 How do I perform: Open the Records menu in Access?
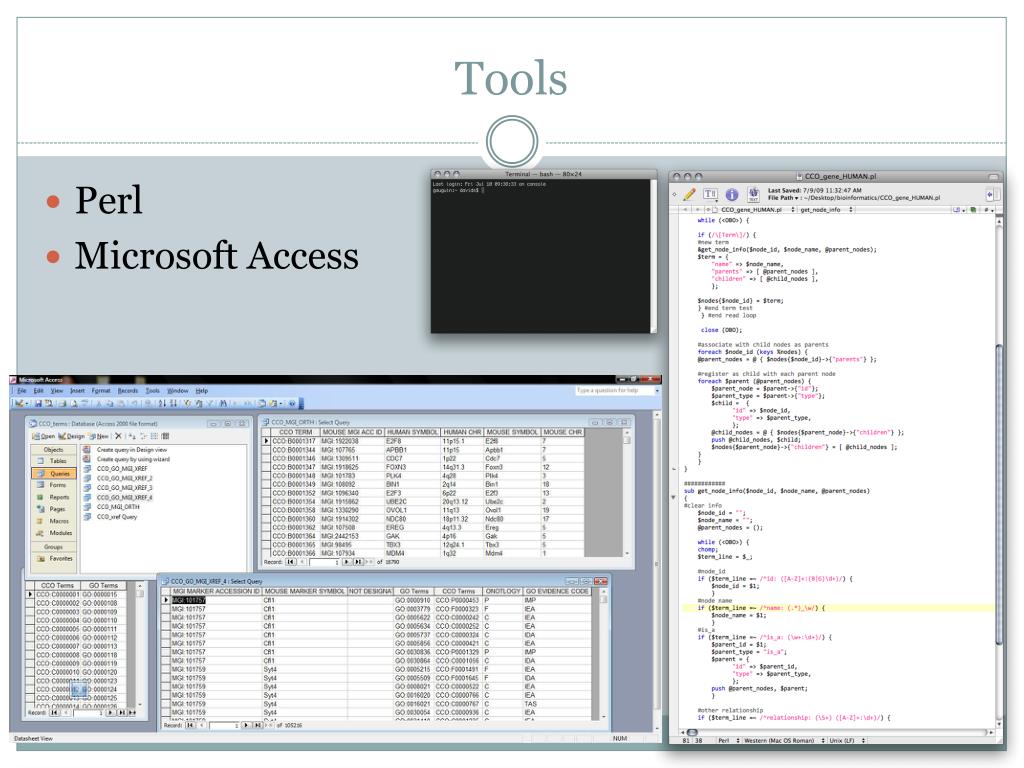(x=128, y=391)
